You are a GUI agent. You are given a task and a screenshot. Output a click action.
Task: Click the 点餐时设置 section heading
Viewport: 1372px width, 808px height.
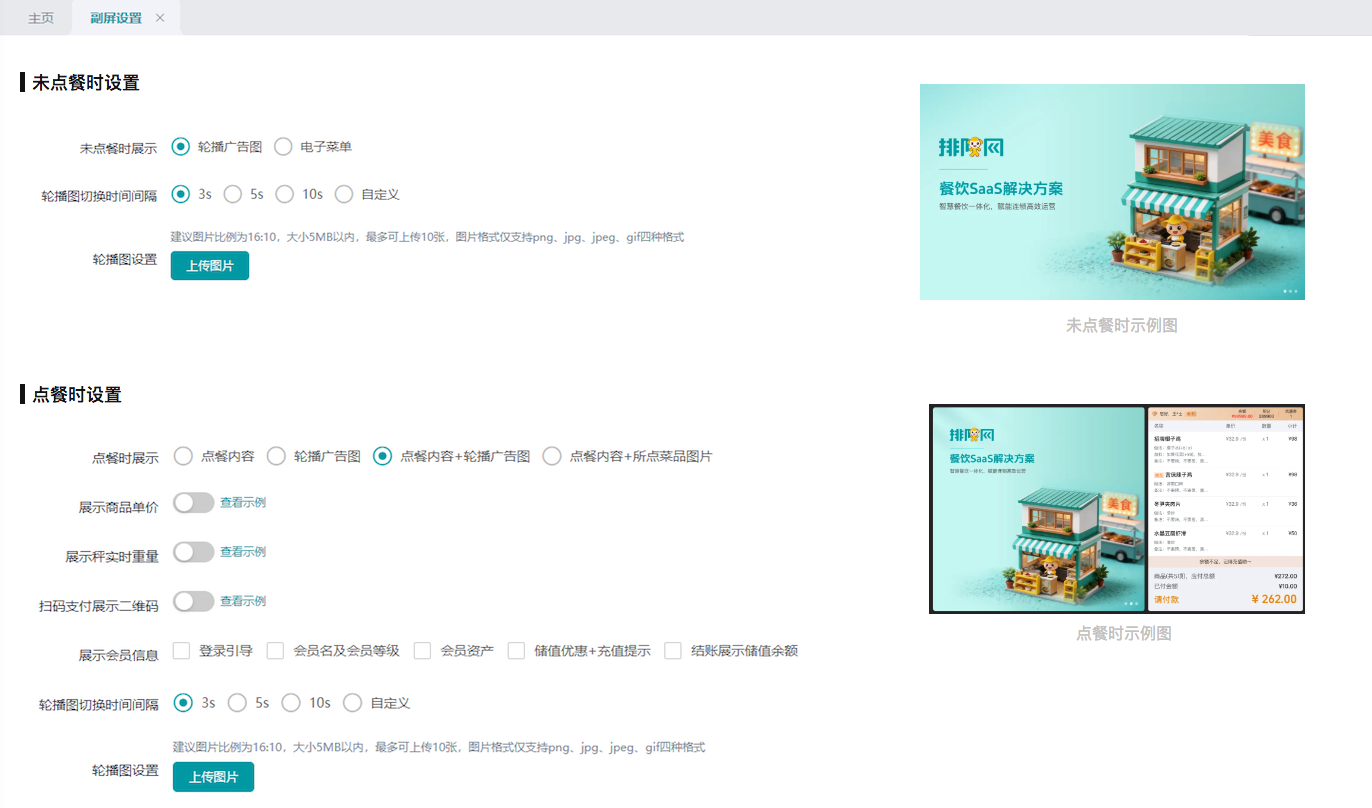pos(77,395)
